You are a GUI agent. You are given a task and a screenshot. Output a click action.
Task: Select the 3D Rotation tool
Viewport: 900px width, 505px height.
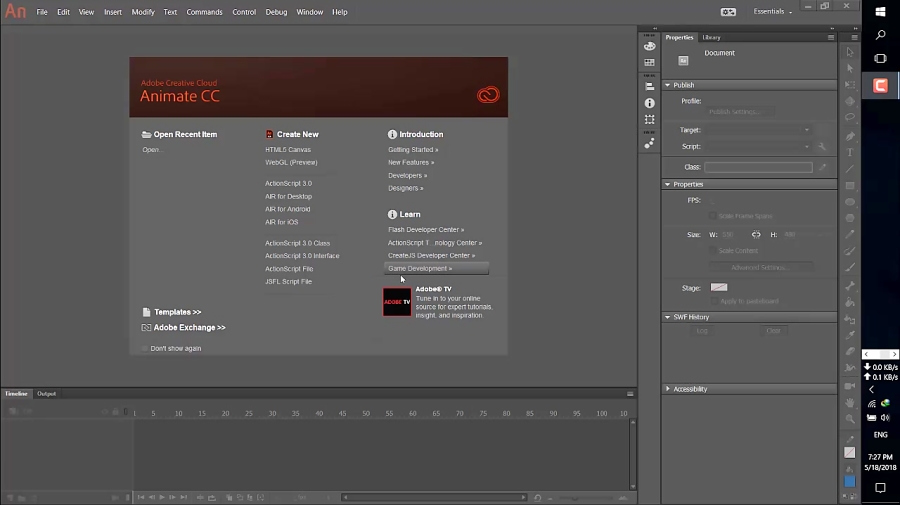(850, 102)
